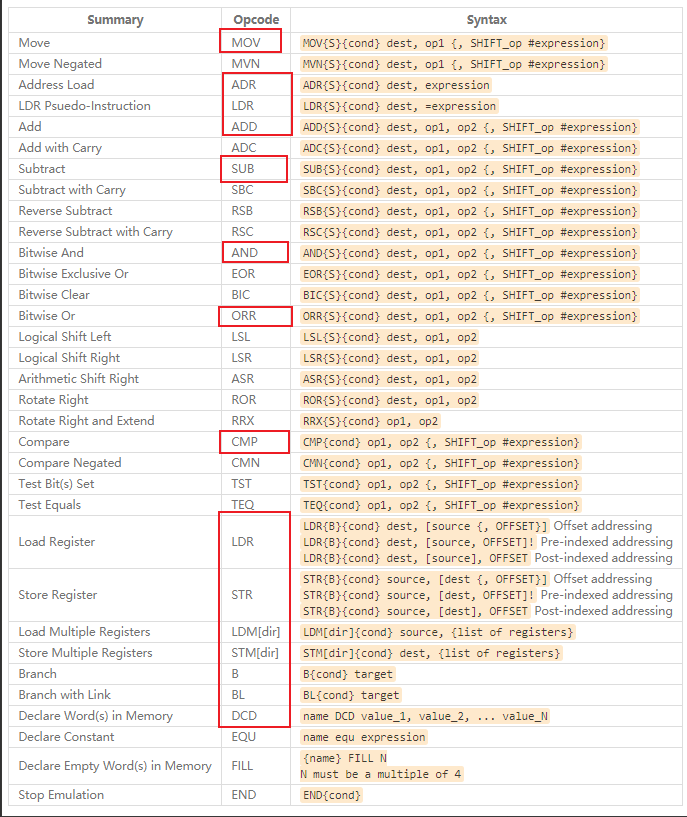Select the AND opcode cell
This screenshot has width=687, height=817.
(256, 253)
